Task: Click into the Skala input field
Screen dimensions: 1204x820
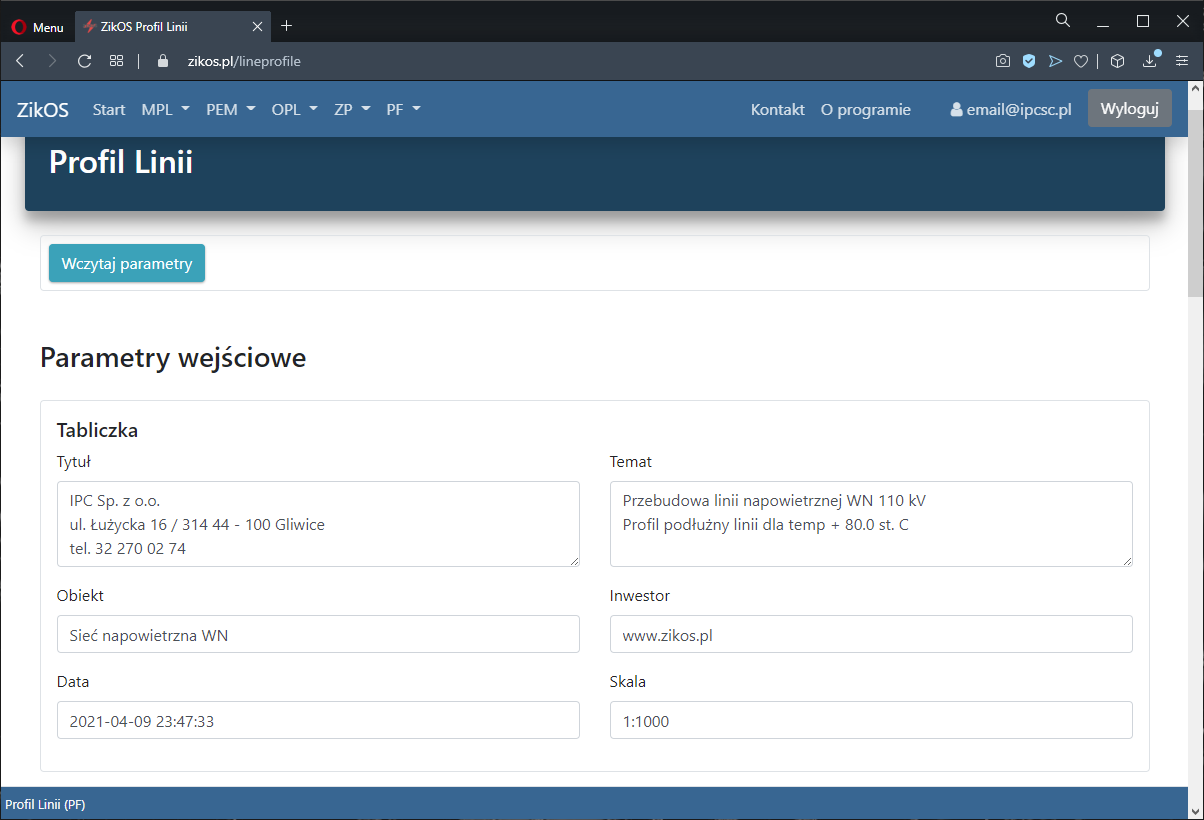Action: (870, 720)
